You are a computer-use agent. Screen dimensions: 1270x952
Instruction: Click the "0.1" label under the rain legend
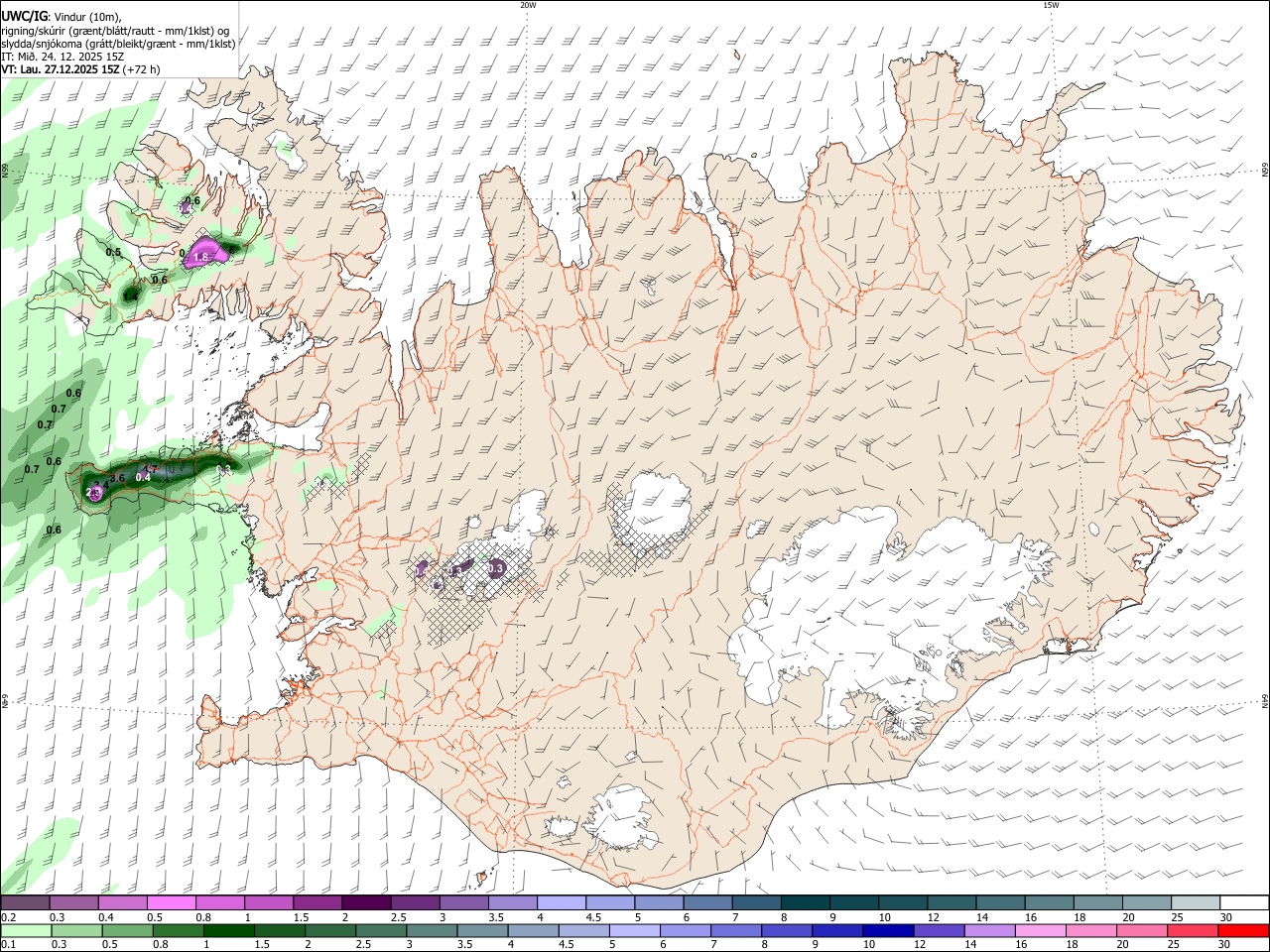point(9,945)
